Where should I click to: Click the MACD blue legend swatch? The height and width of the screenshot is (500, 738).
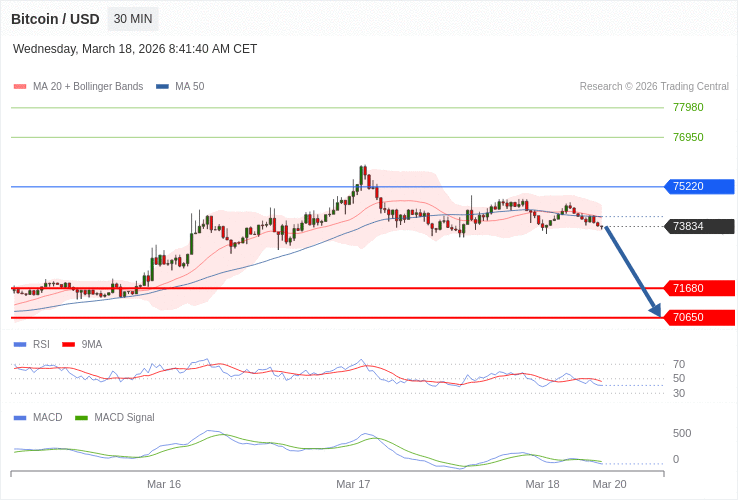coord(20,418)
